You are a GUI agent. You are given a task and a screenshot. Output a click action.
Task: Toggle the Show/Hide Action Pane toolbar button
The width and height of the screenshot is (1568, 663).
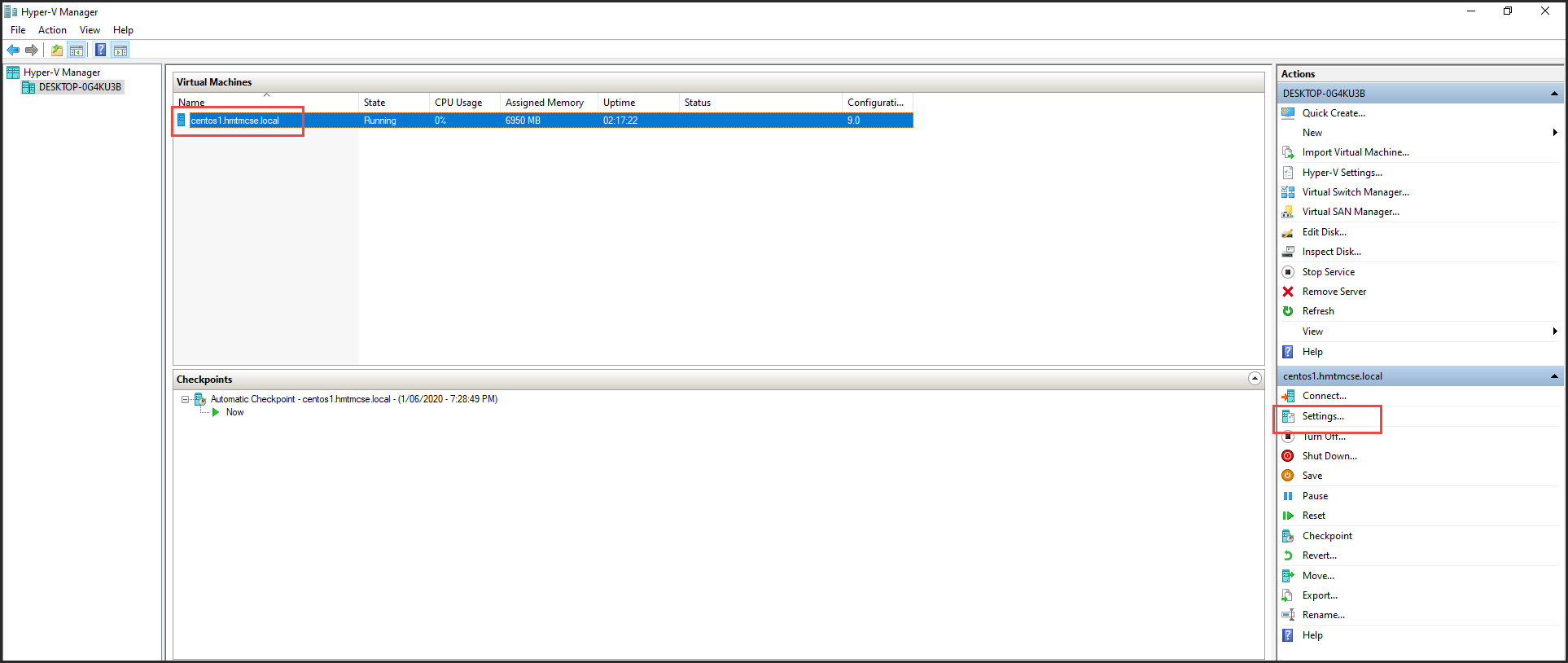(120, 50)
